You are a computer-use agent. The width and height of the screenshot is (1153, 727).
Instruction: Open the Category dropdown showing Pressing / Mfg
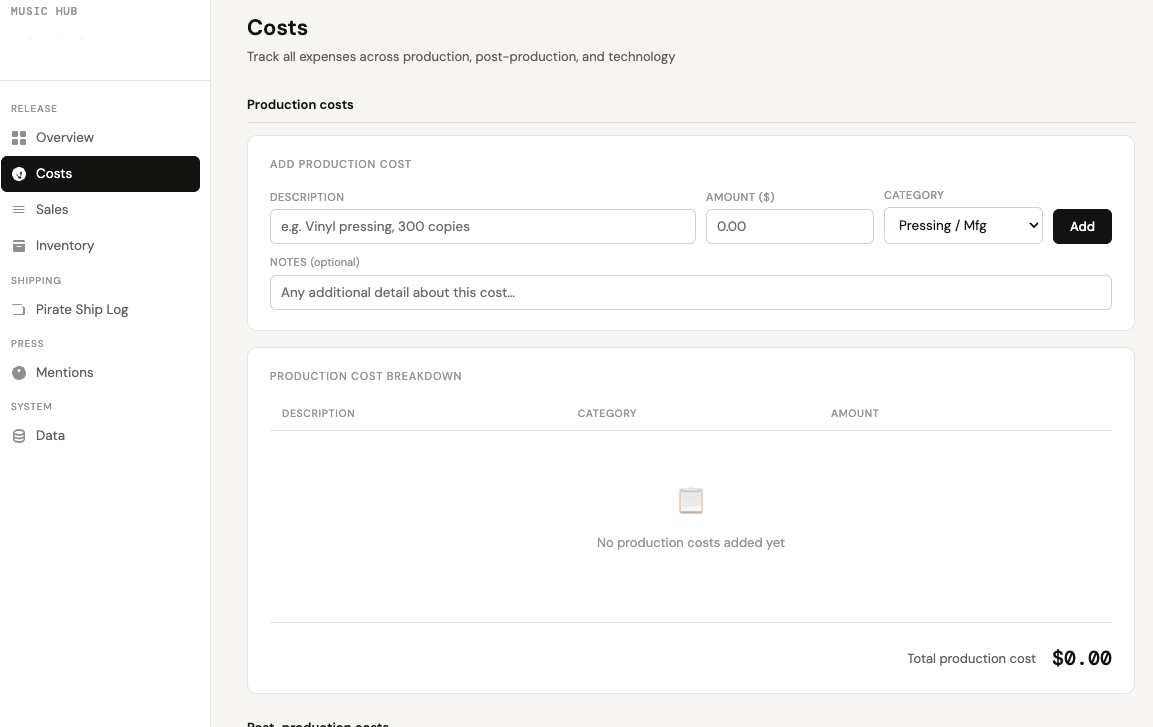[x=962, y=226]
